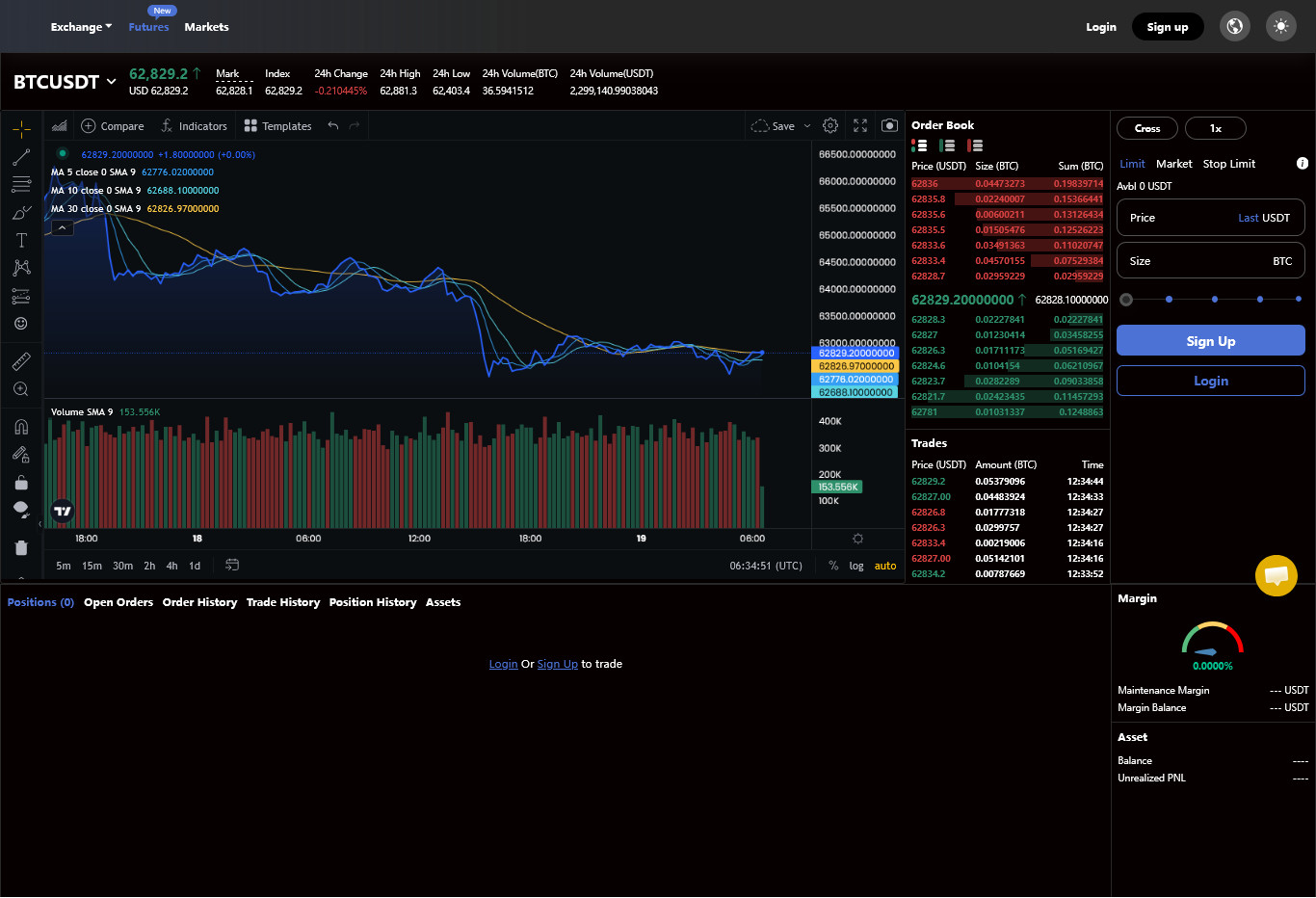Show asks-only order book view

[x=976, y=145]
